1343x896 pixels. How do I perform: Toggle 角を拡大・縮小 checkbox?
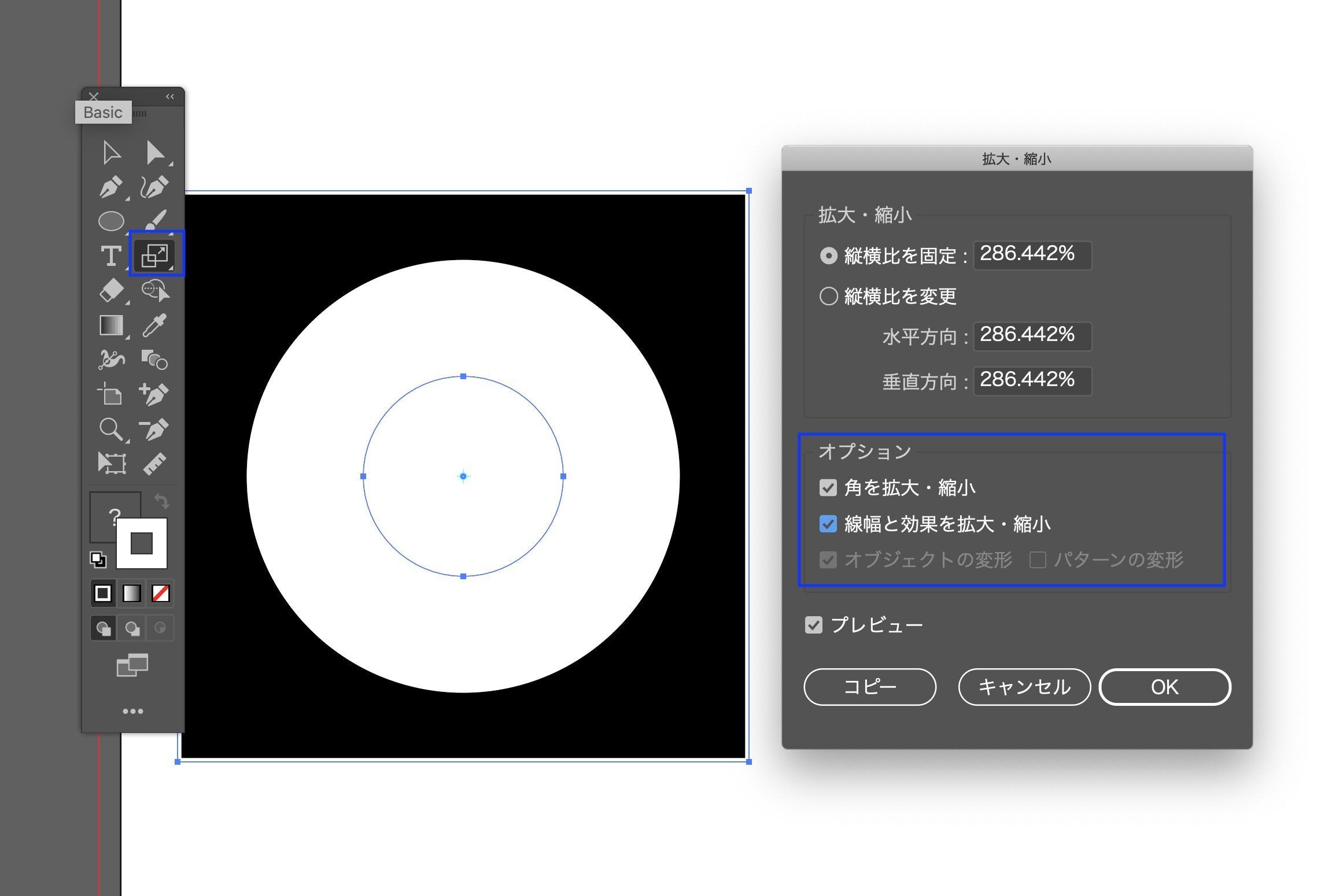pyautogui.click(x=828, y=488)
